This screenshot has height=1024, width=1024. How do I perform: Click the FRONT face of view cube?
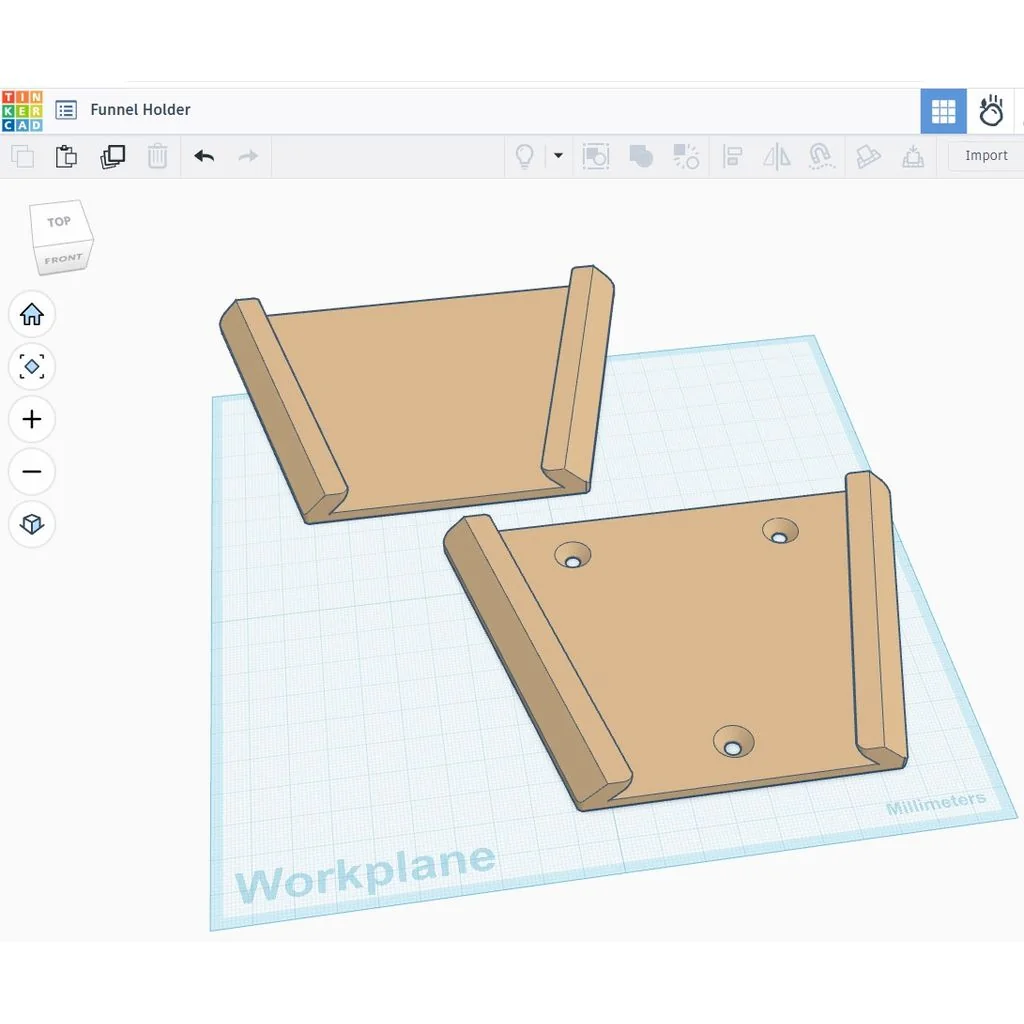tap(63, 259)
